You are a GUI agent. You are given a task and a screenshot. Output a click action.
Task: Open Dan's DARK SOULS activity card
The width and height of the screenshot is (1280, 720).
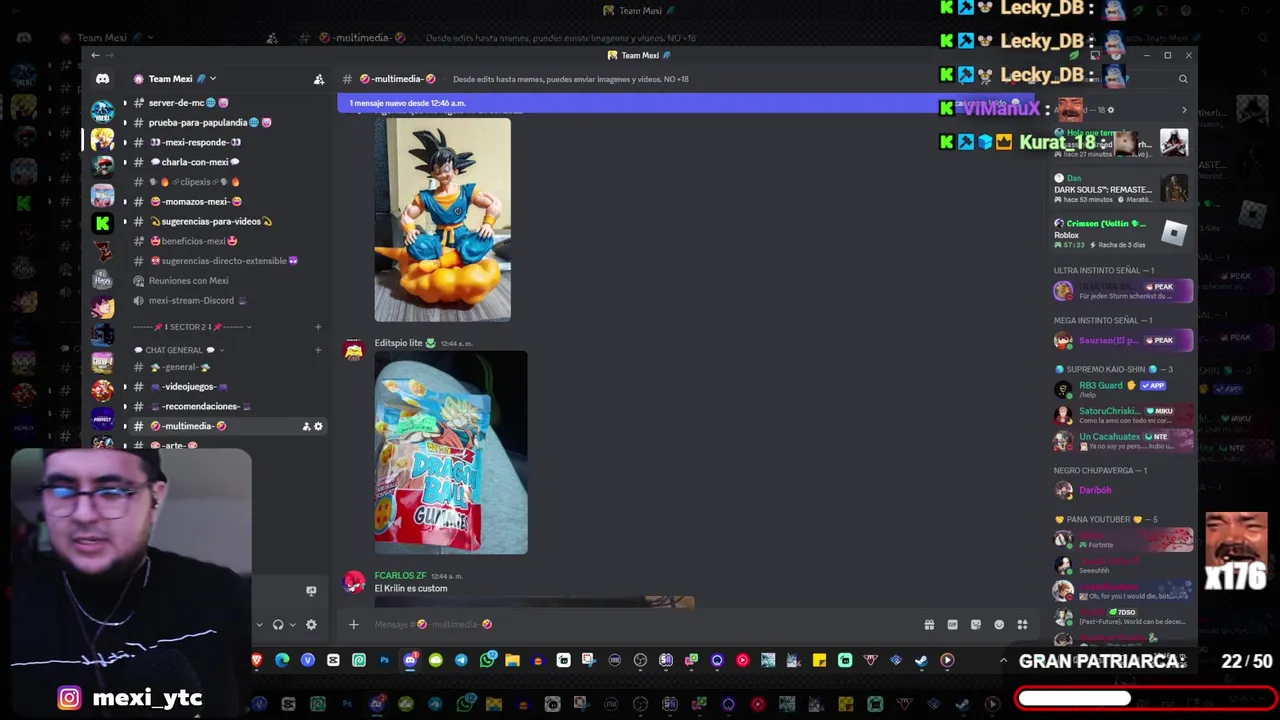point(1122,188)
